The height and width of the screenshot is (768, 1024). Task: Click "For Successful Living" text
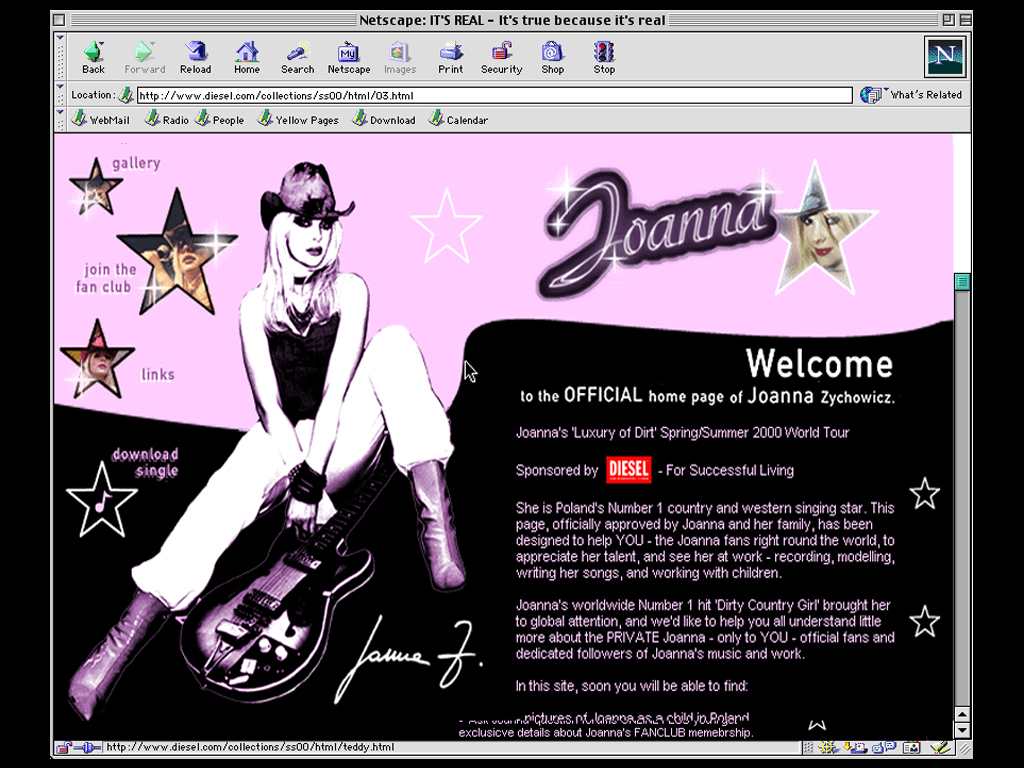pos(729,470)
